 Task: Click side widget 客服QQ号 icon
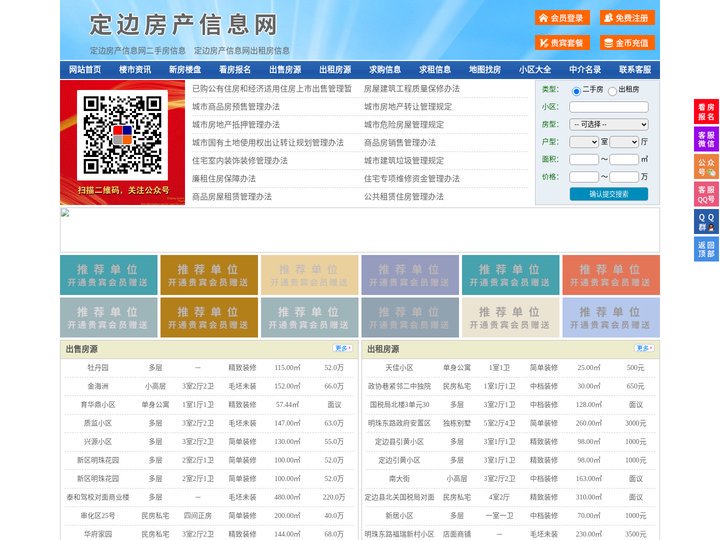706,194
